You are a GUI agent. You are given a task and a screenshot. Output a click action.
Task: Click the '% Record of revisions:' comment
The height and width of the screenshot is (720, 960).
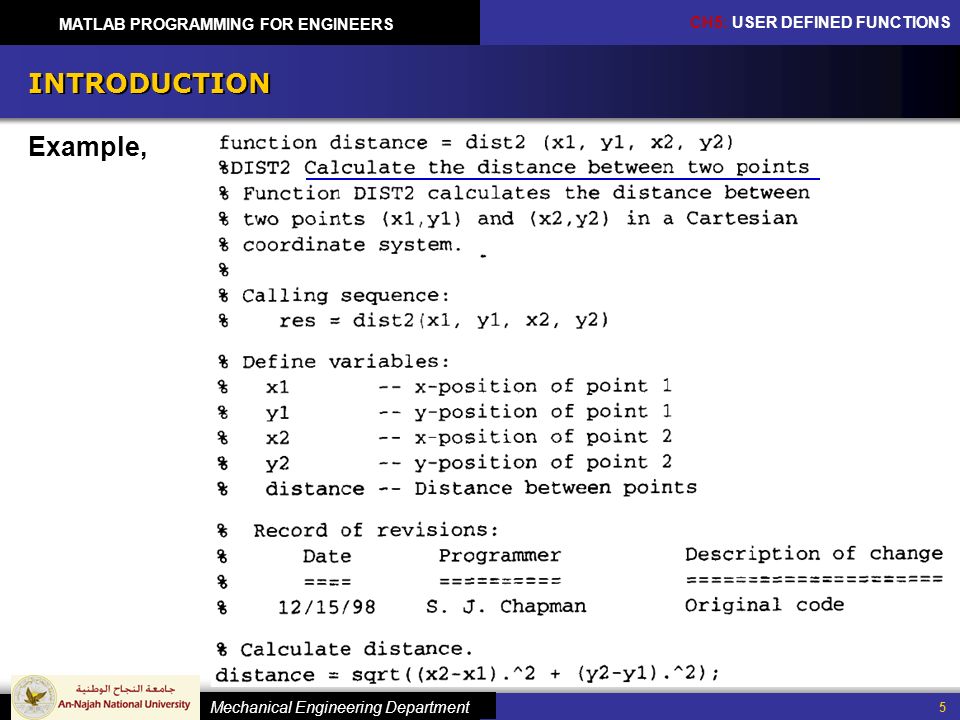click(358, 530)
